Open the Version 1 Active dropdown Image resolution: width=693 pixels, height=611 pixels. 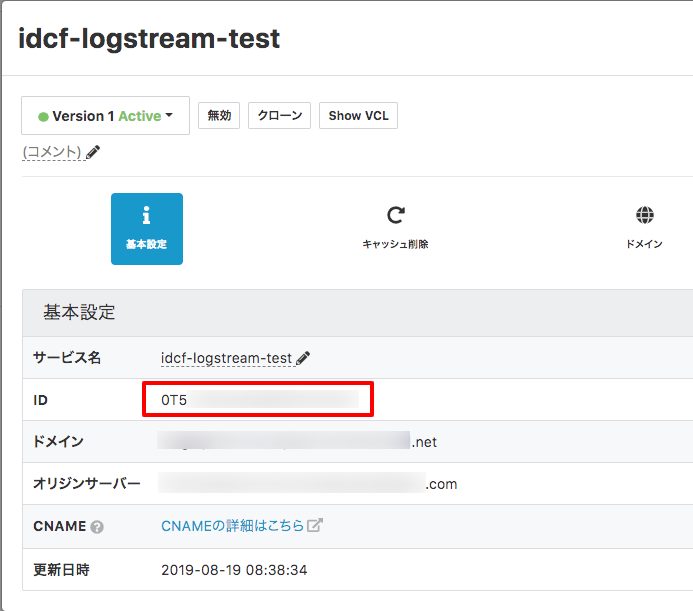[105, 116]
